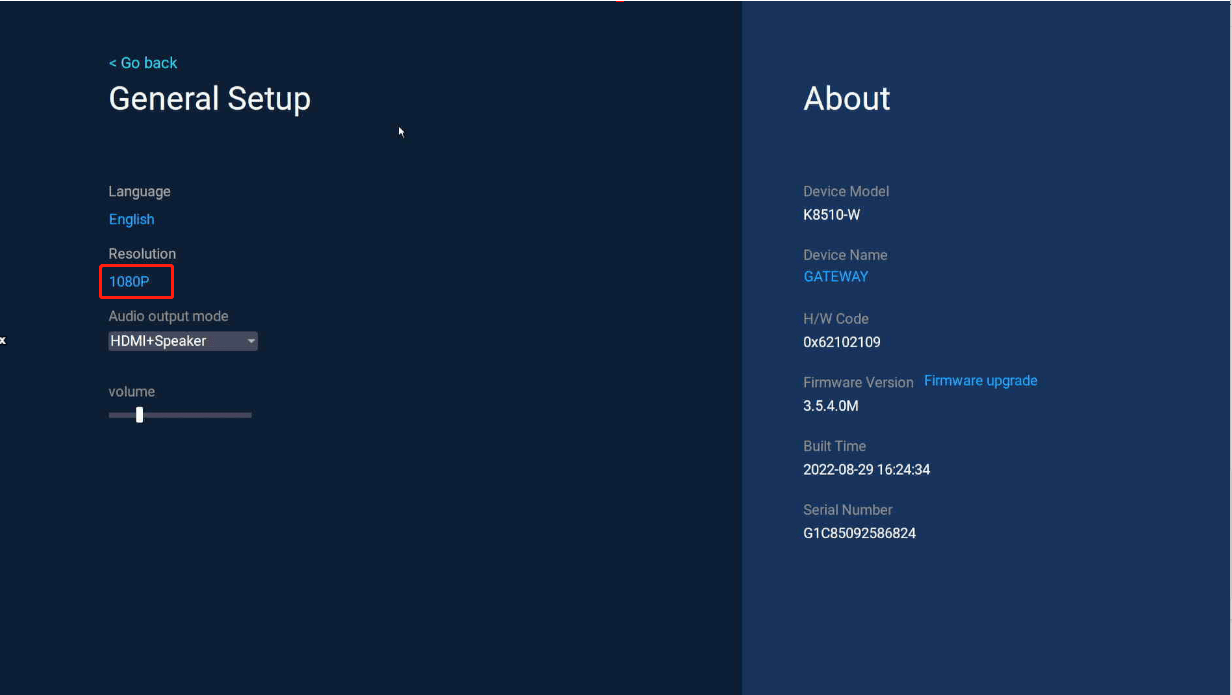Click the built time 2022-08-29 value

(x=866, y=470)
